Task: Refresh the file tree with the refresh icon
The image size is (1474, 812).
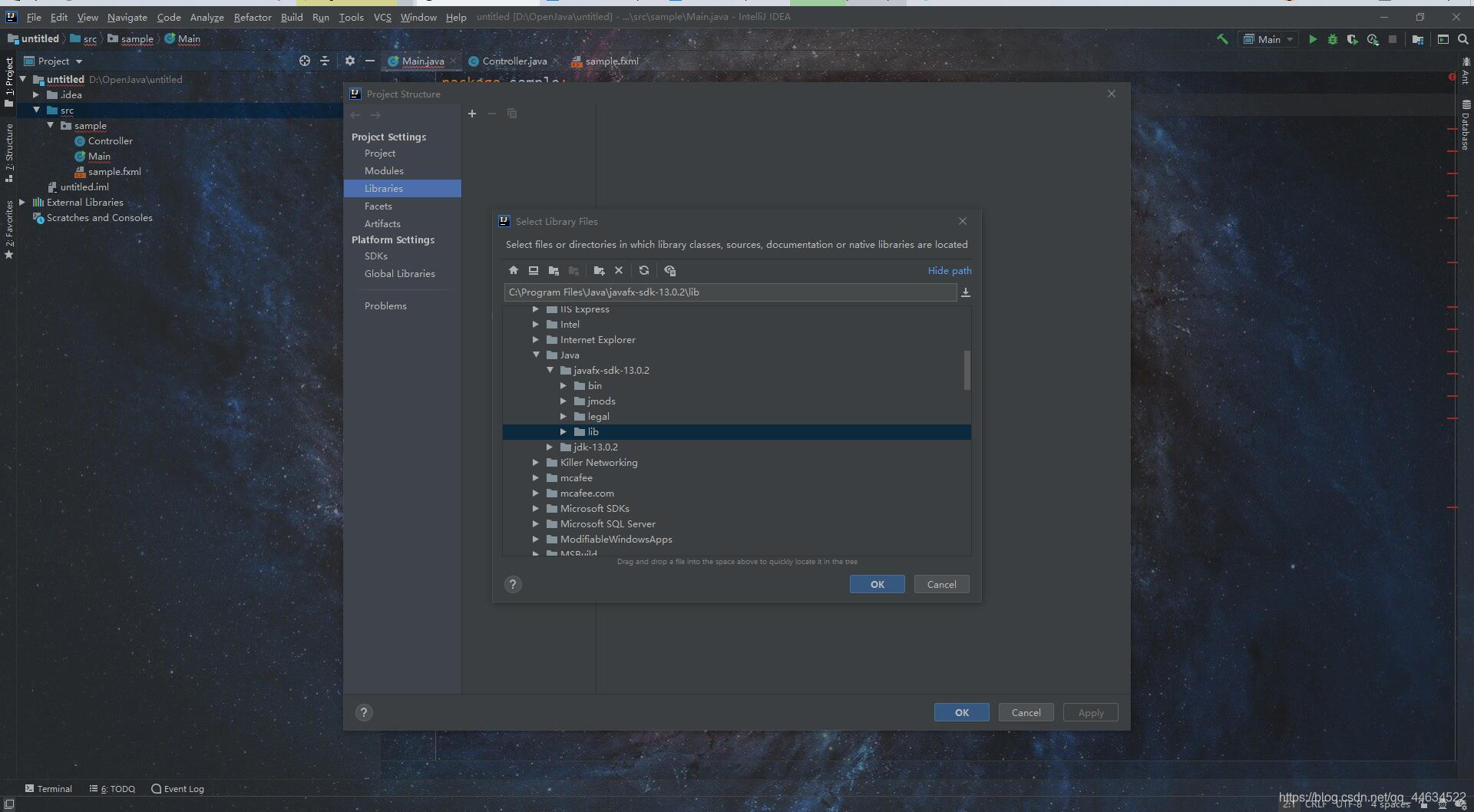Action: coord(644,270)
